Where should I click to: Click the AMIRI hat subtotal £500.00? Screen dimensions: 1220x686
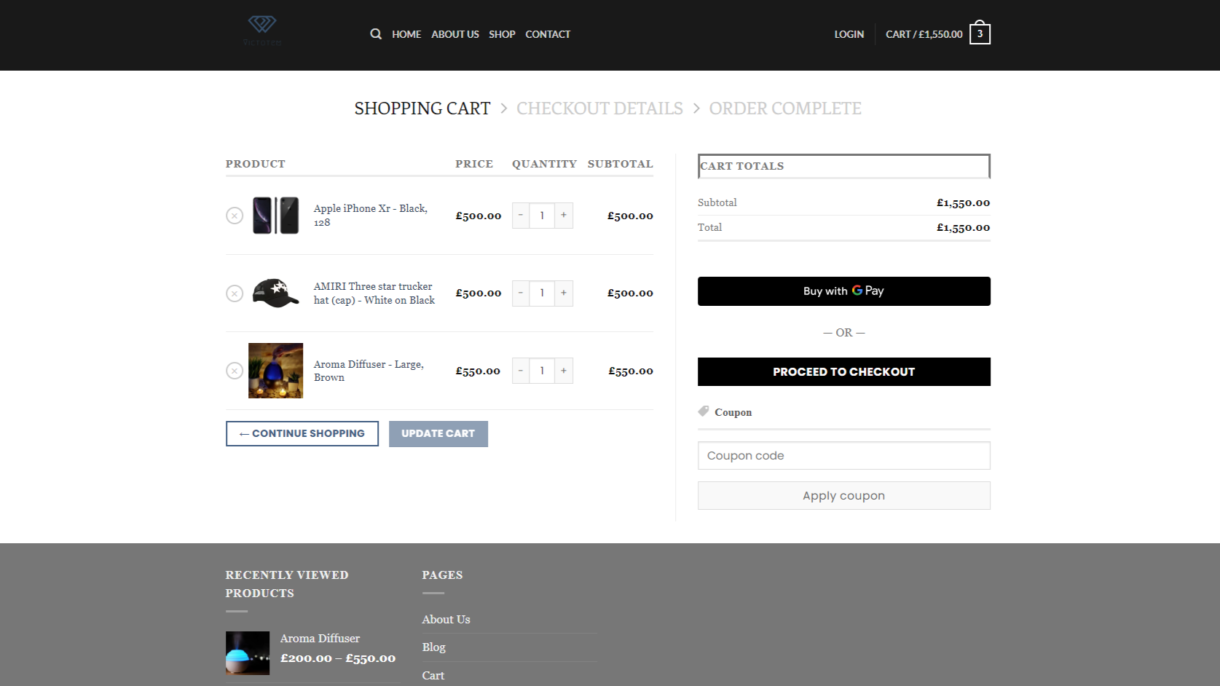630,293
